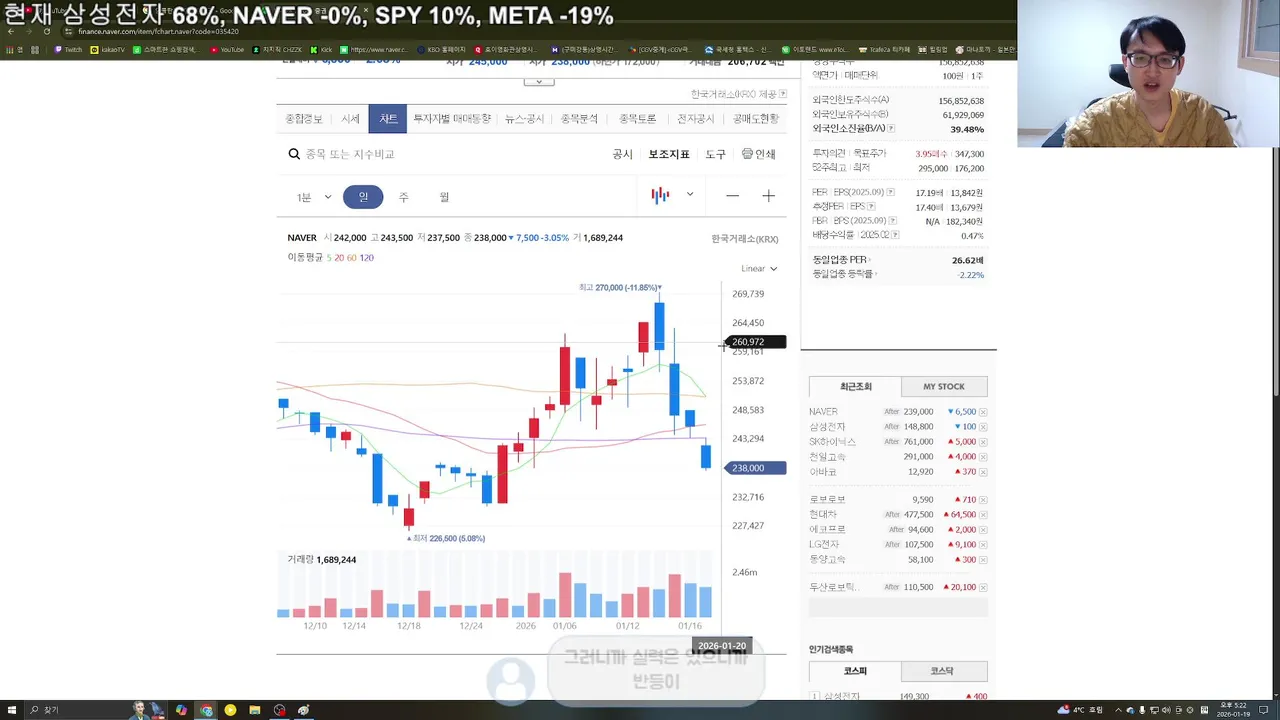The height and width of the screenshot is (720, 1280).
Task: Remove 아바코 from recent list
Action: (983, 472)
